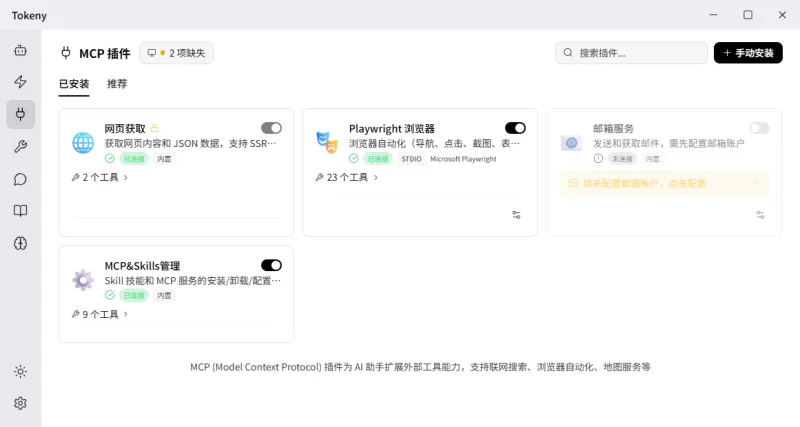Open the chat bubble sidebar icon
Image resolution: width=800 pixels, height=427 pixels.
click(x=20, y=179)
